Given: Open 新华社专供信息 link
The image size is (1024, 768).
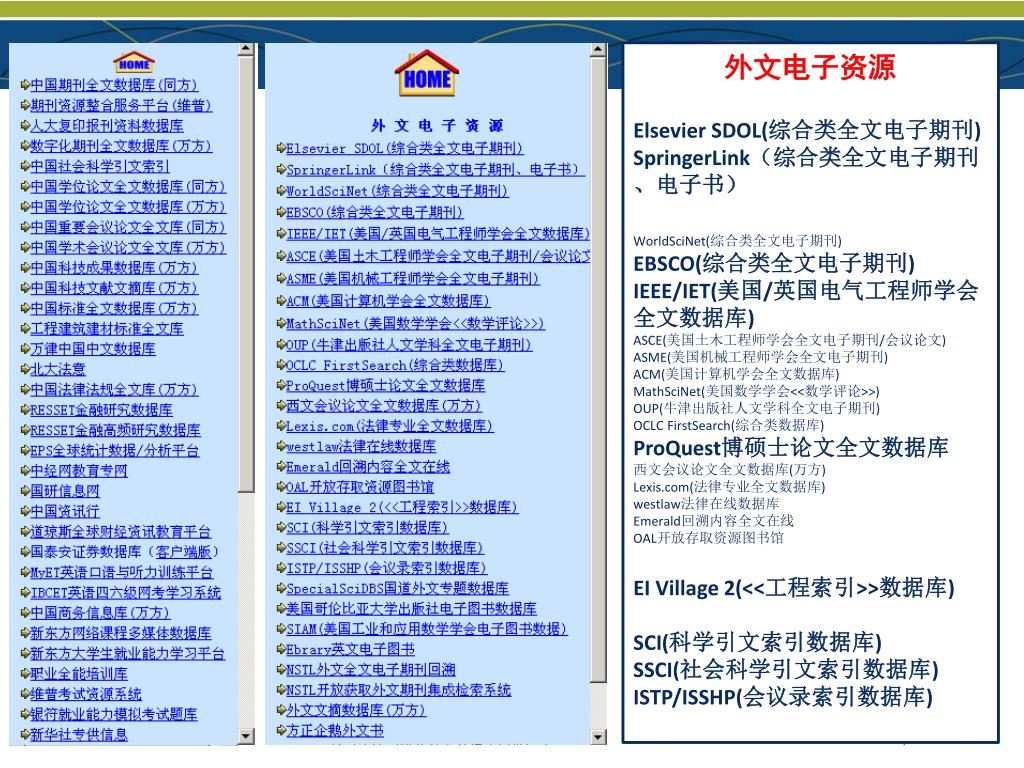Looking at the screenshot, I should (79, 734).
